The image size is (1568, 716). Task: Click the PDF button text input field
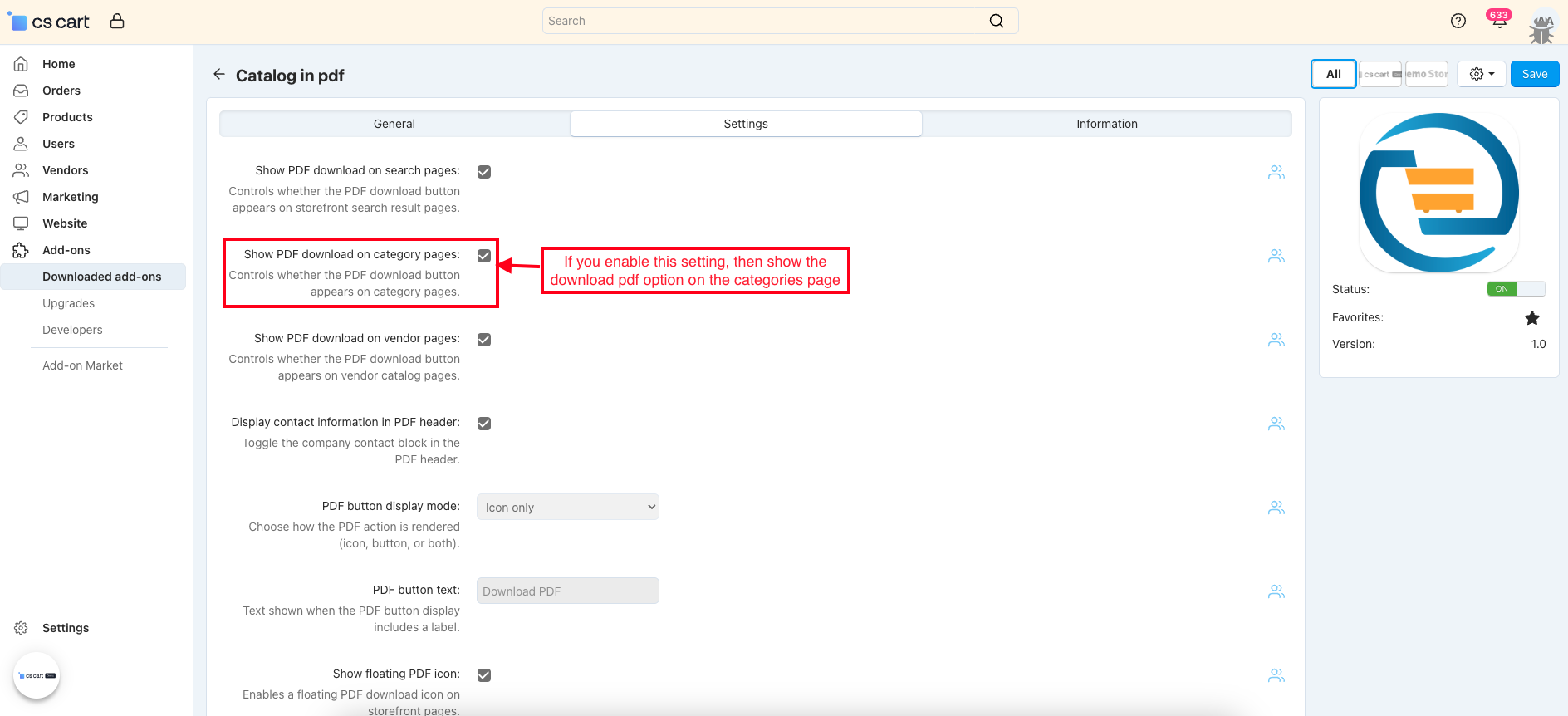tap(567, 591)
